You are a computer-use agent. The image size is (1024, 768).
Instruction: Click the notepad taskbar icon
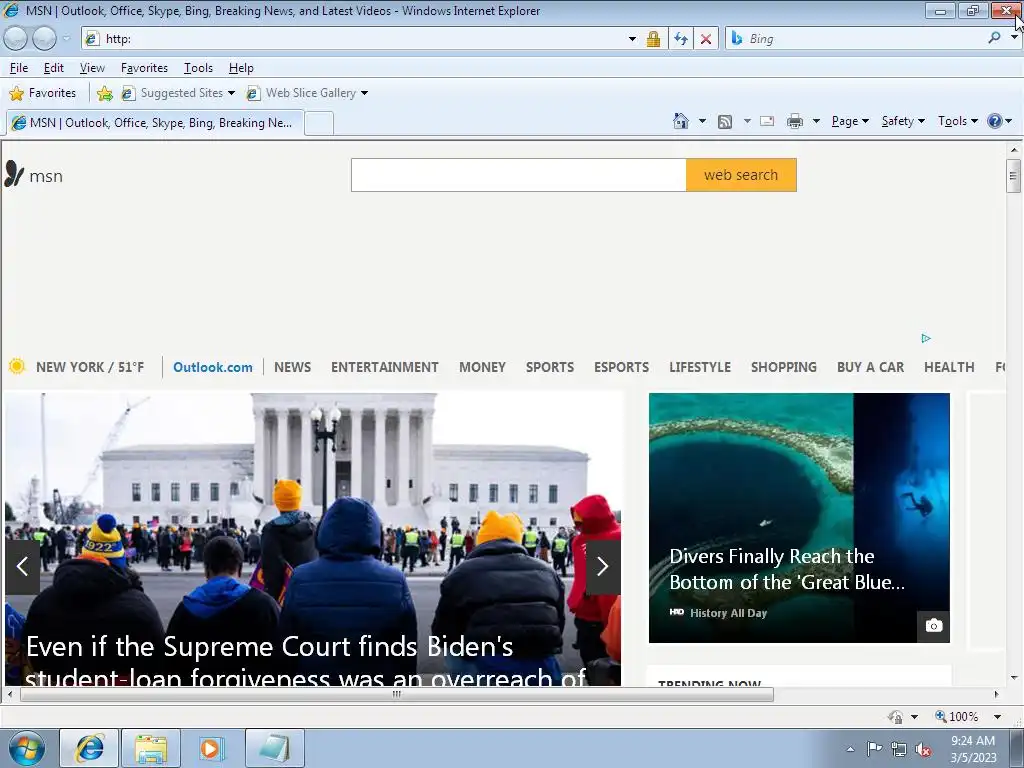(x=275, y=748)
